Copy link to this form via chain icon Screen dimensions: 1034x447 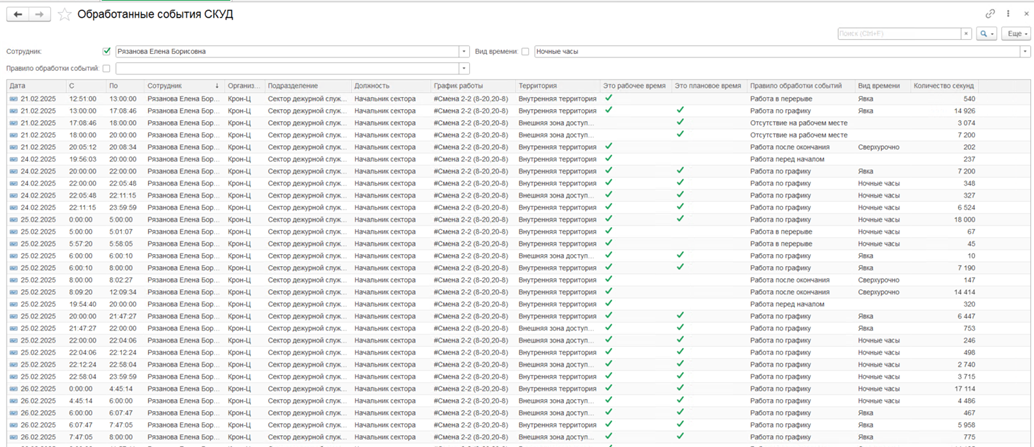point(991,14)
